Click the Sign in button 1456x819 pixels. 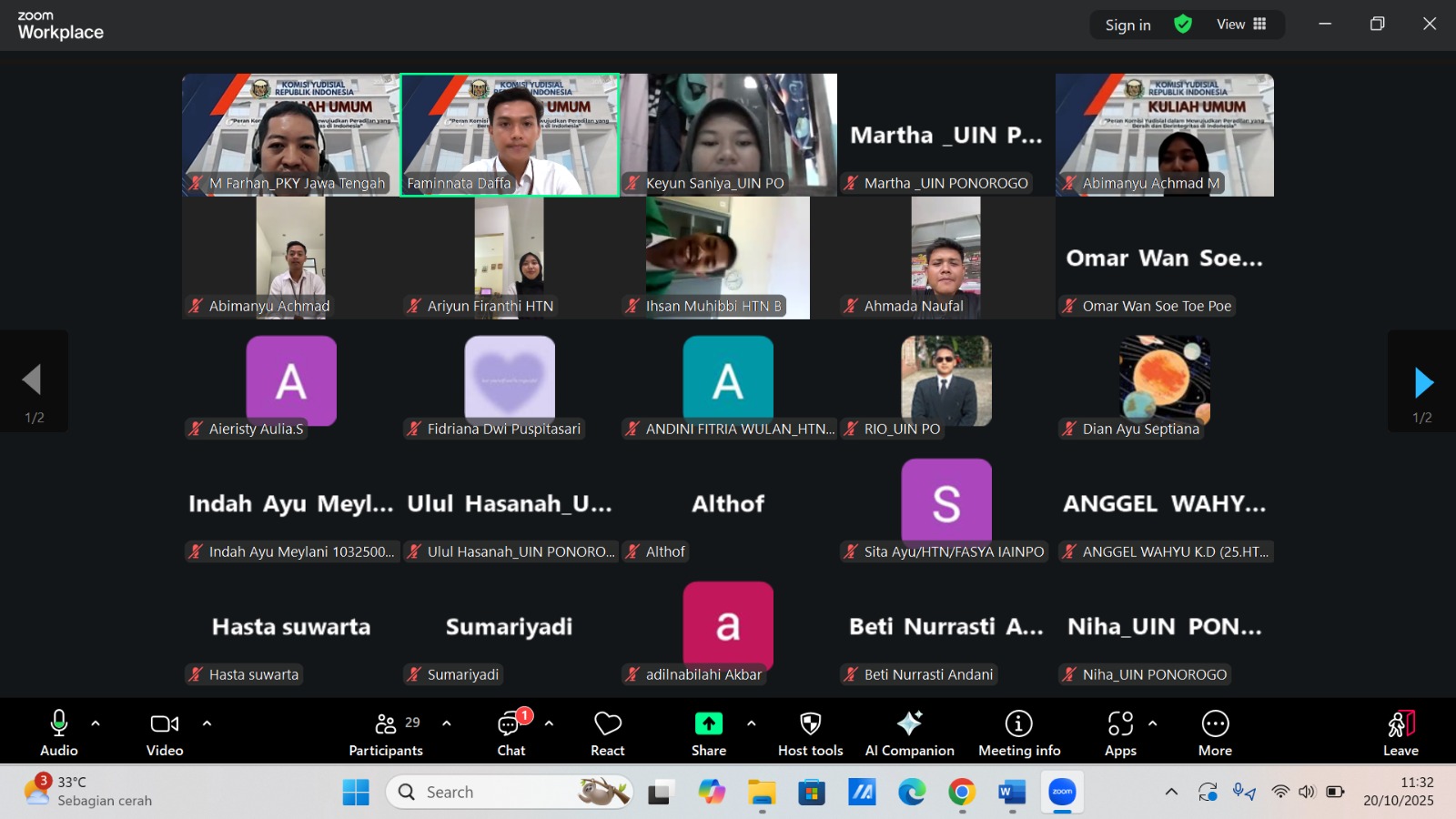pos(1127,25)
